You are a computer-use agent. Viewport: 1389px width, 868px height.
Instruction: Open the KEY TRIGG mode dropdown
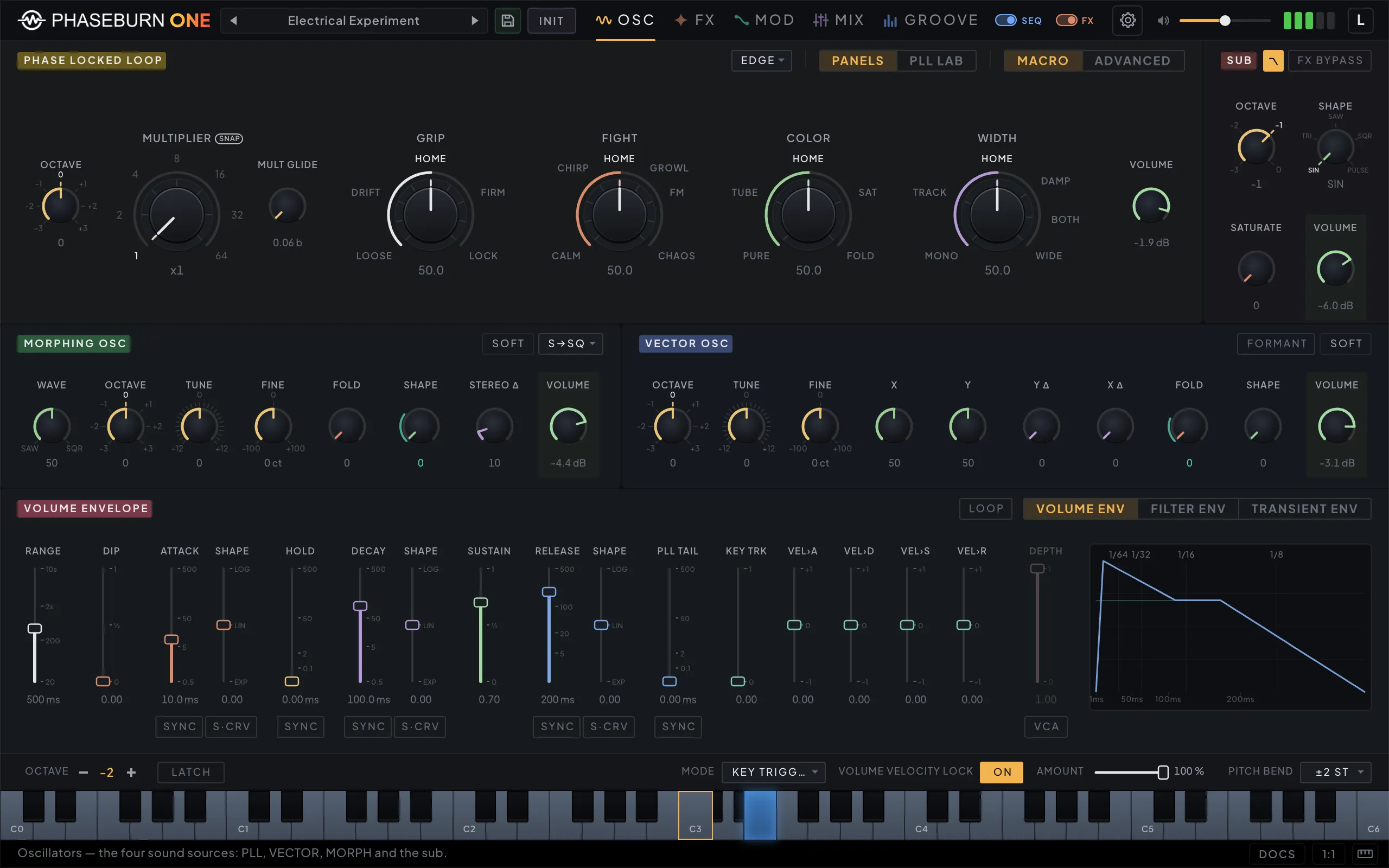tap(773, 772)
